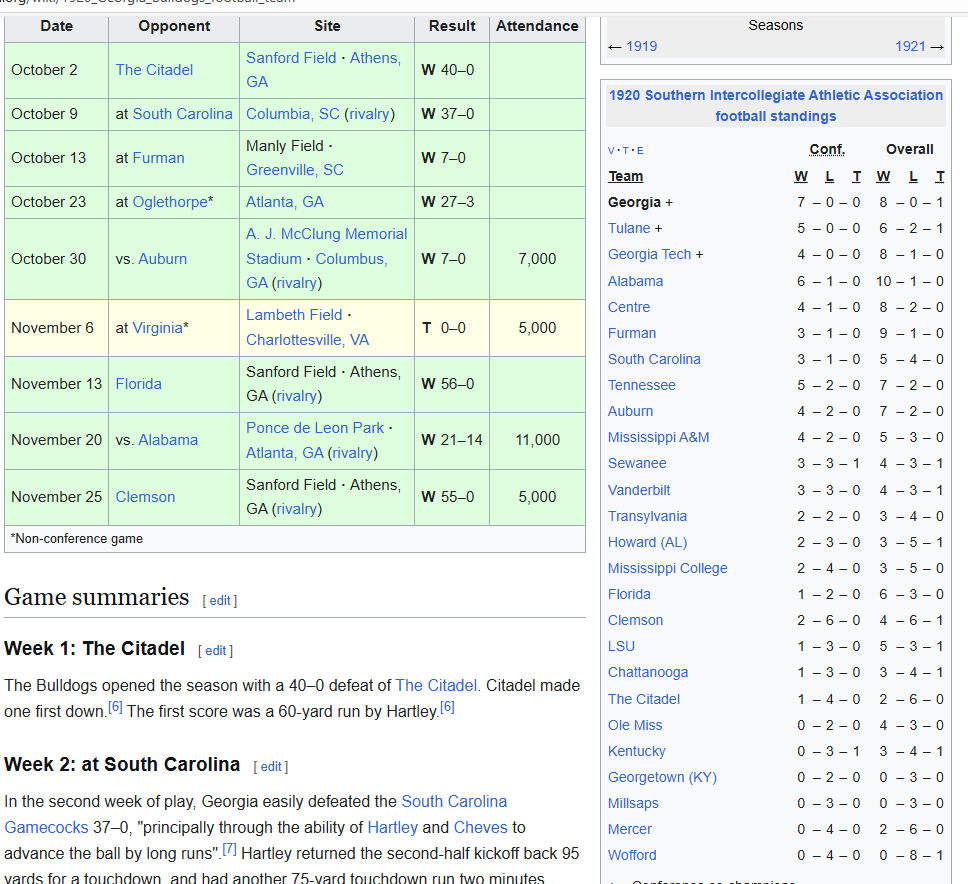Click the V (view template) link in standings
The height and width of the screenshot is (884, 968).
611,151
